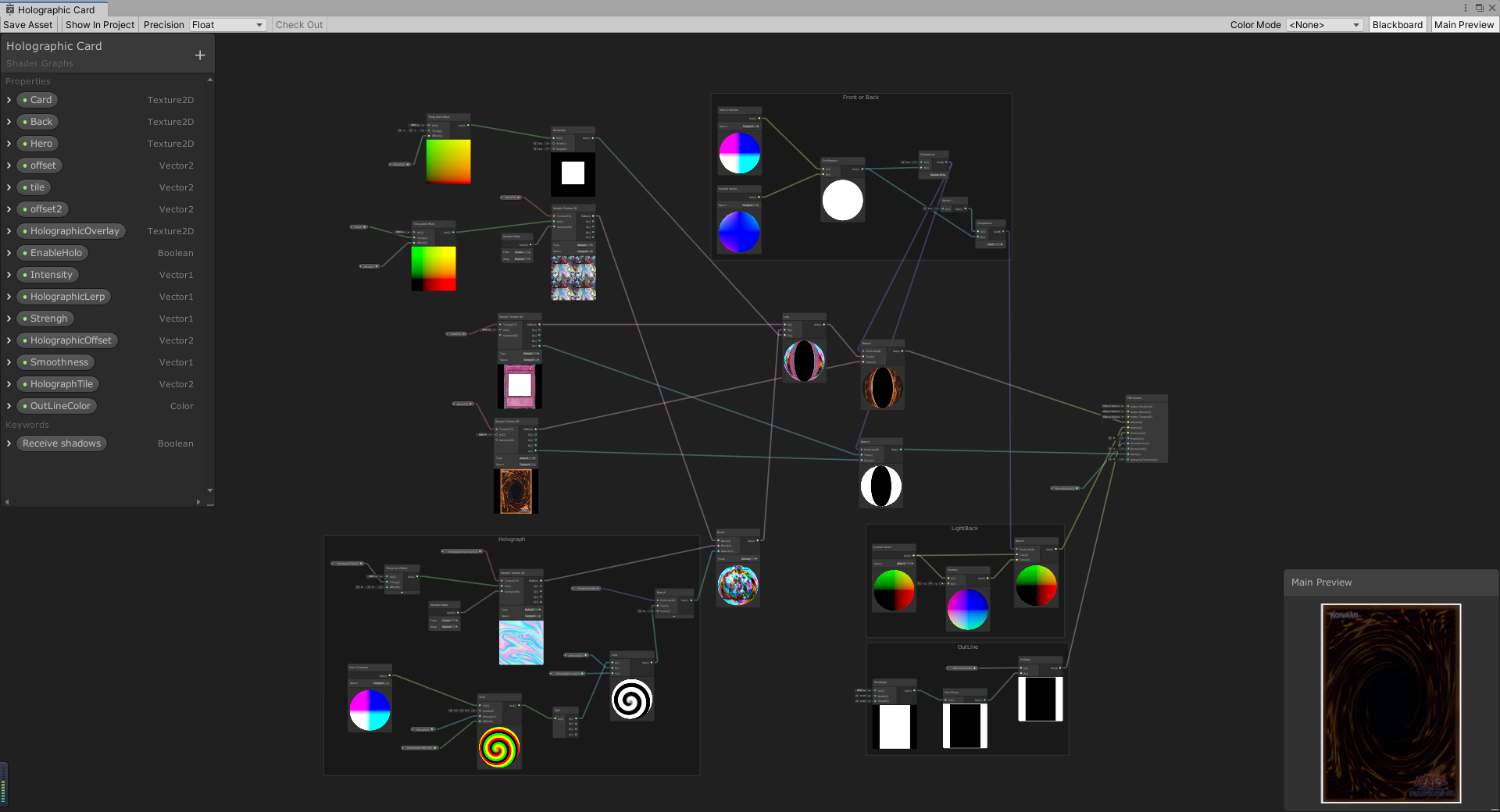The height and width of the screenshot is (812, 1500).
Task: Click the Keywords section header
Action: [x=27, y=425]
